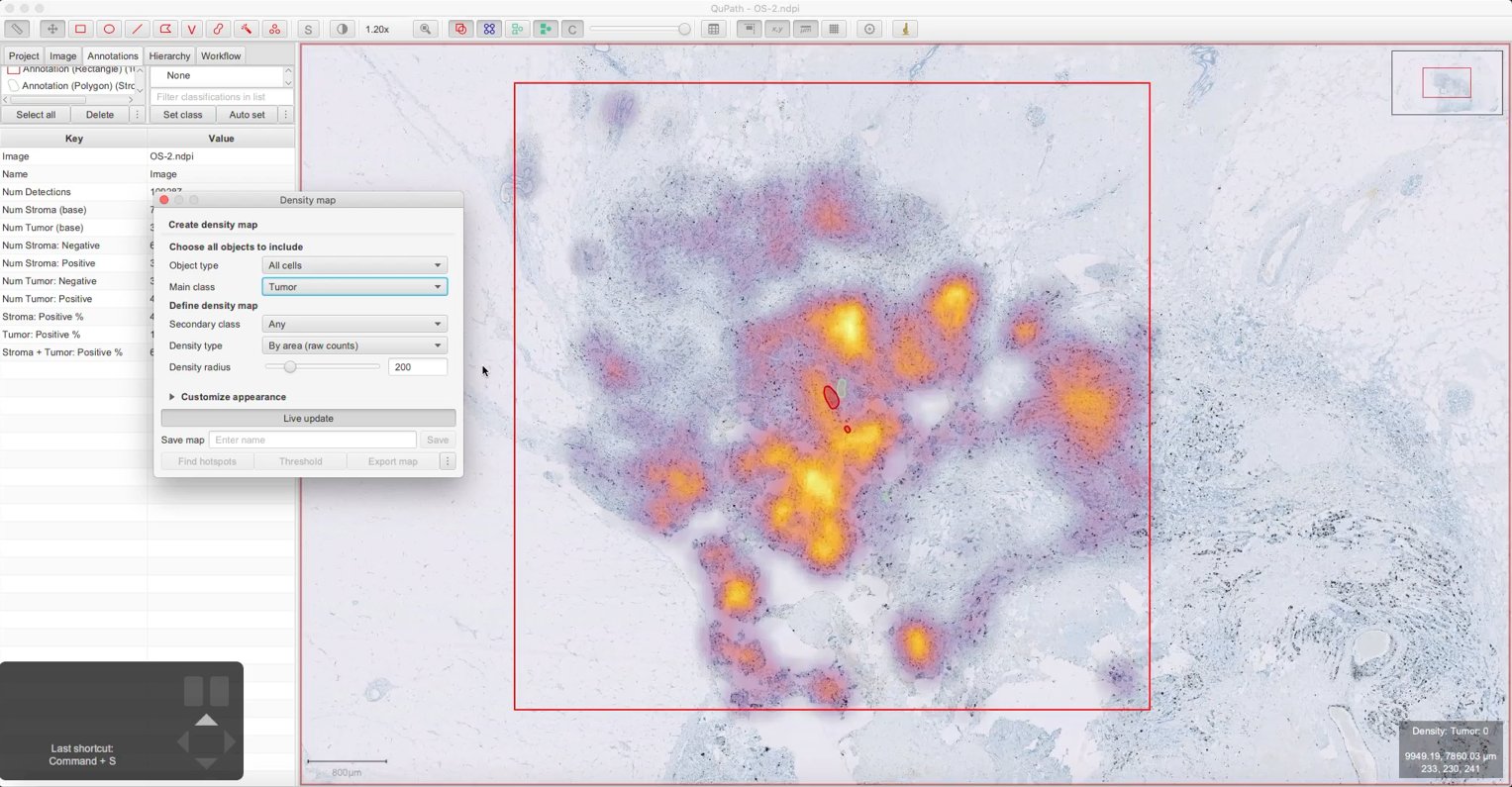Click the Live update button
This screenshot has height=787, width=1512.
point(308,419)
